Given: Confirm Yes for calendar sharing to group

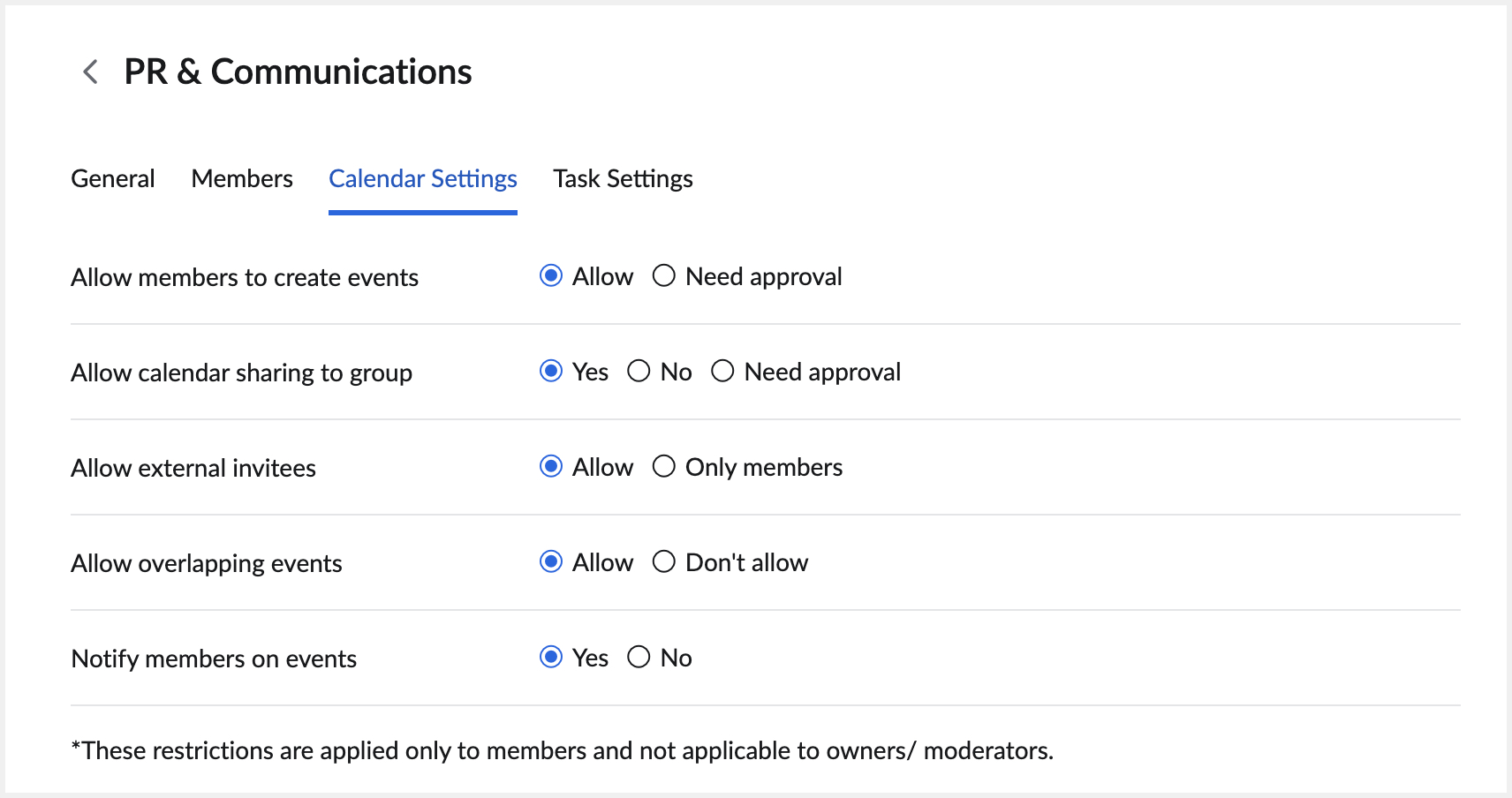Looking at the screenshot, I should (x=551, y=371).
